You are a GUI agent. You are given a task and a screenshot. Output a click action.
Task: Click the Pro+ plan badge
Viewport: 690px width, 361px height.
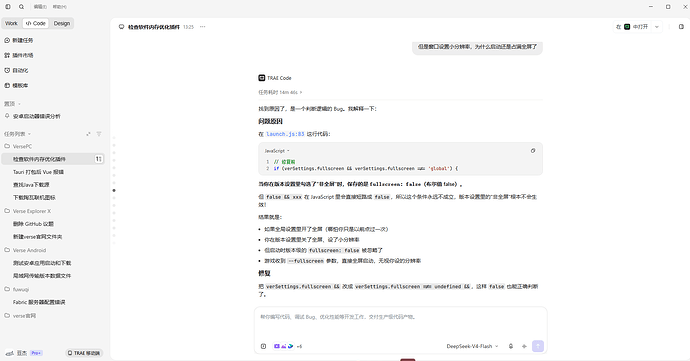pyautogui.click(x=36, y=353)
